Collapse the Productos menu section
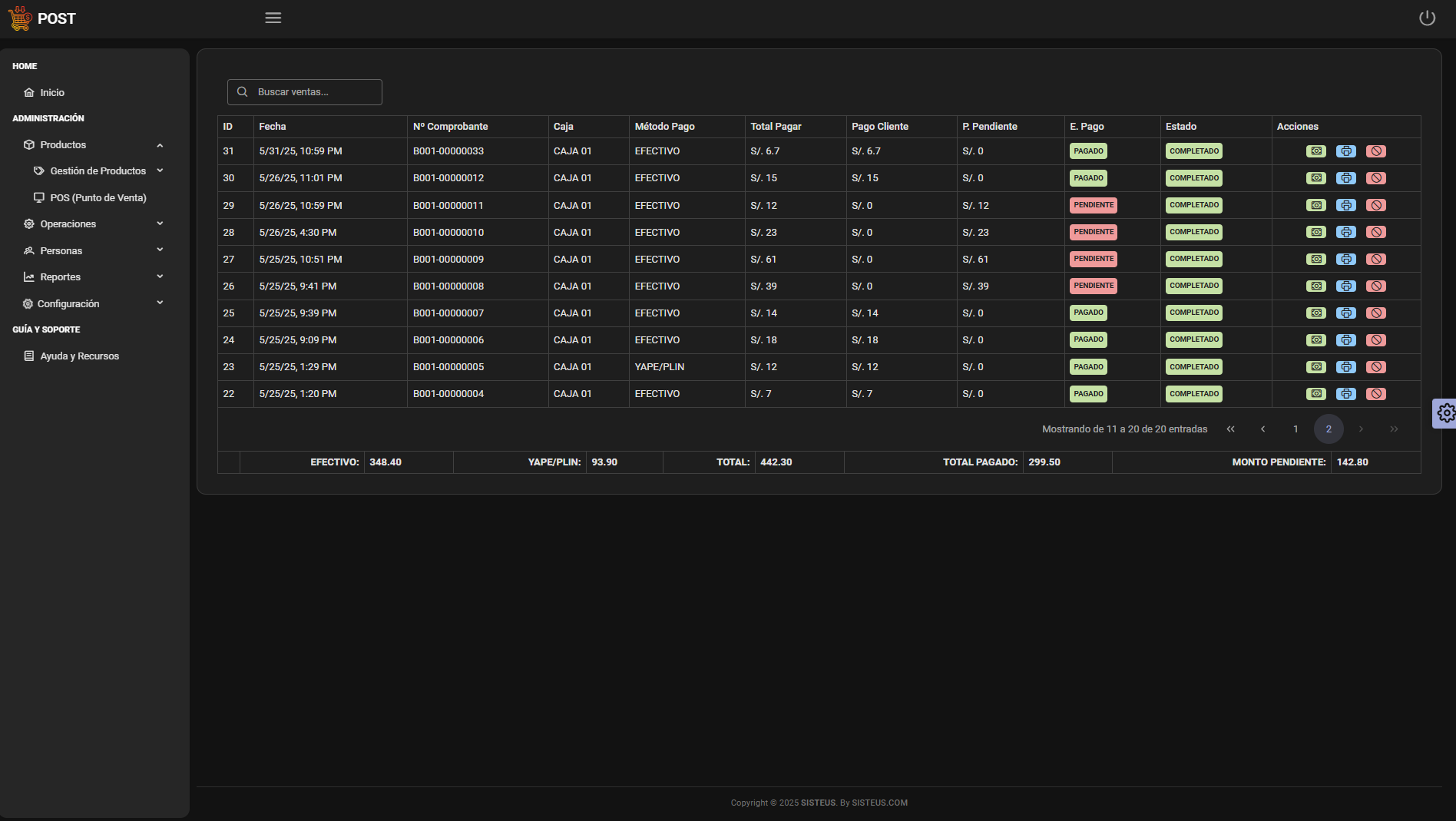 click(160, 145)
